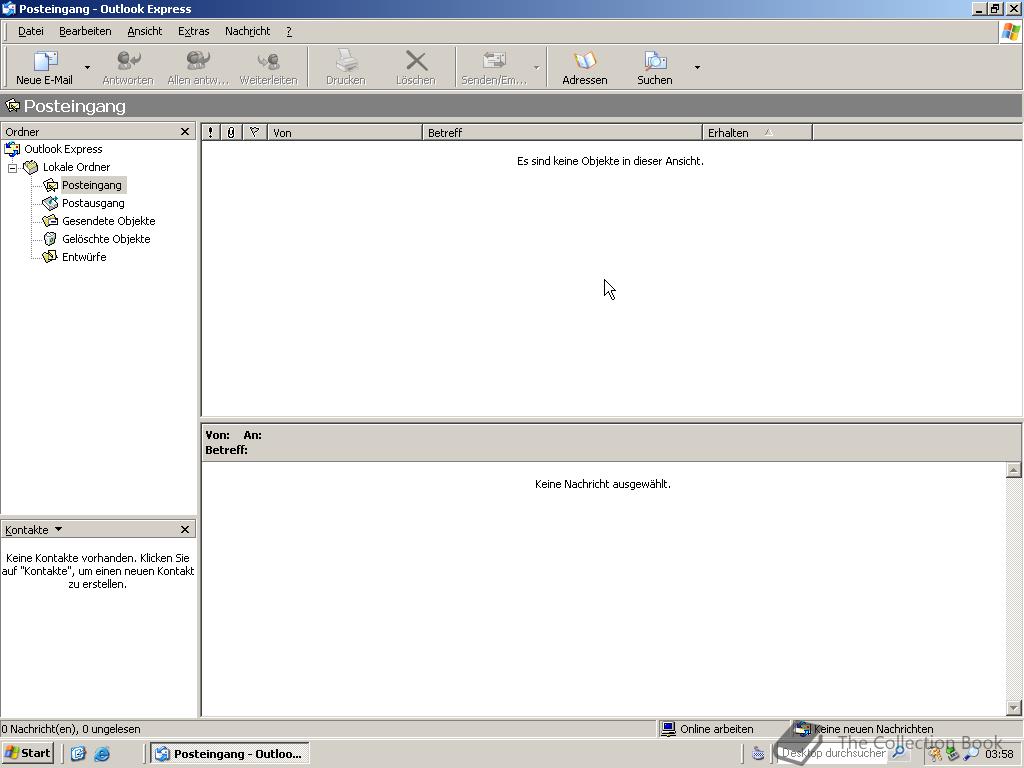
Task: Click the Posteingang folder banner title
Action: pyautogui.click(x=74, y=106)
